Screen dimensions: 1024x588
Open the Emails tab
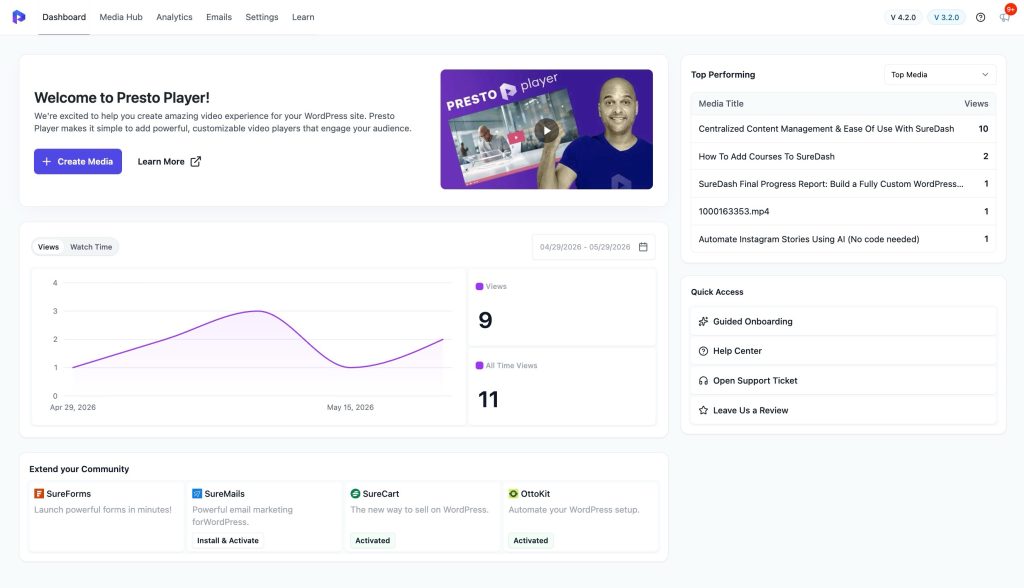click(219, 17)
